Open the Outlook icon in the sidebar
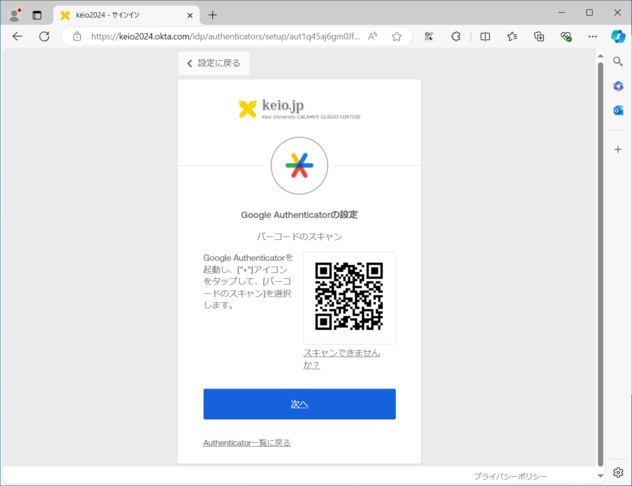The image size is (632, 486). coord(618,110)
